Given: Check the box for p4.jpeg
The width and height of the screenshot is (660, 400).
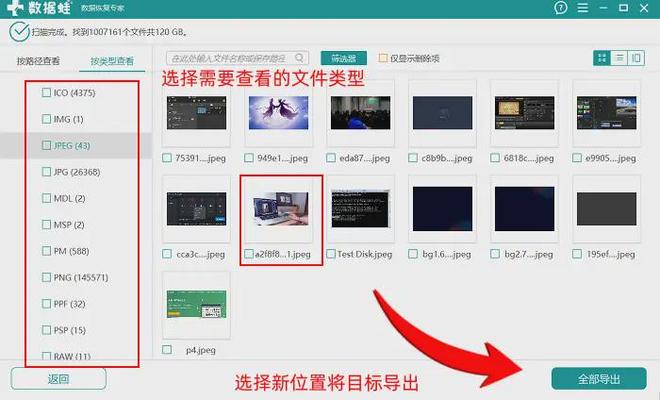Looking at the screenshot, I should coord(167,349).
